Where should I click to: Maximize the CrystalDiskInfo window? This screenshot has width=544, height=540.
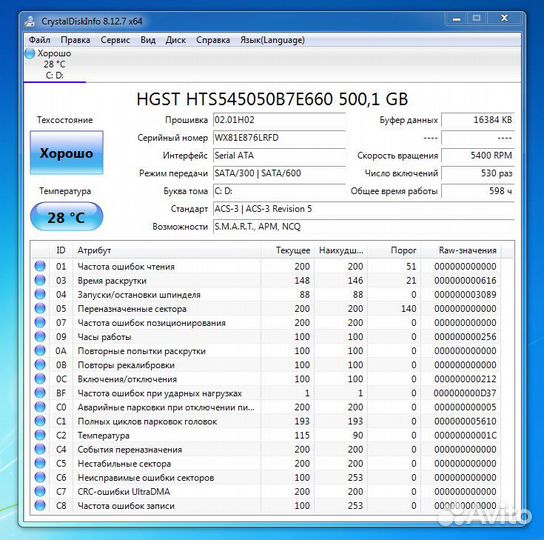[477, 18]
